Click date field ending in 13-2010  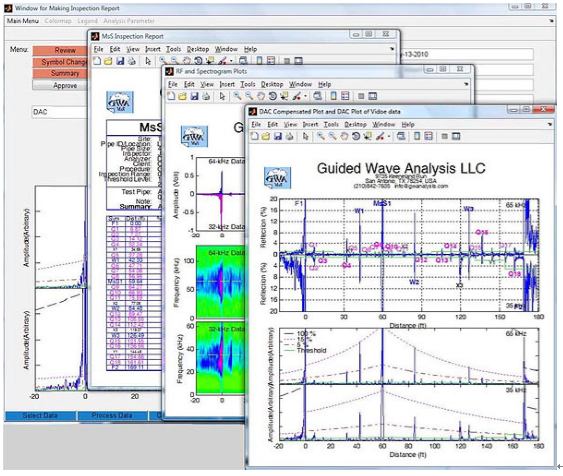point(466,55)
